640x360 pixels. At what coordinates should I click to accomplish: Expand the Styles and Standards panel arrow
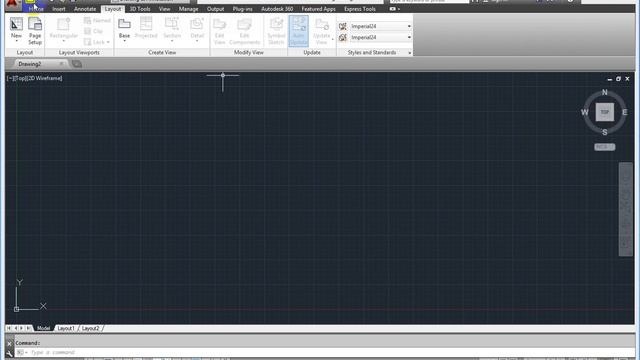(x=409, y=53)
